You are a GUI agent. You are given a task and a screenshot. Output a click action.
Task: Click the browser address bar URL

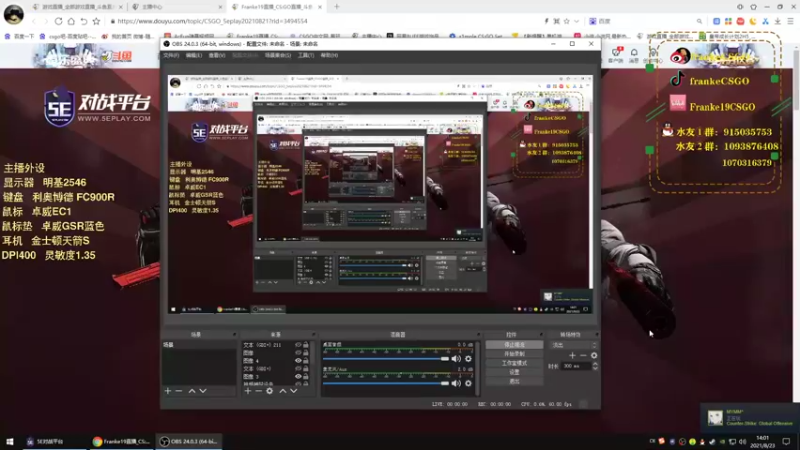[212, 21]
